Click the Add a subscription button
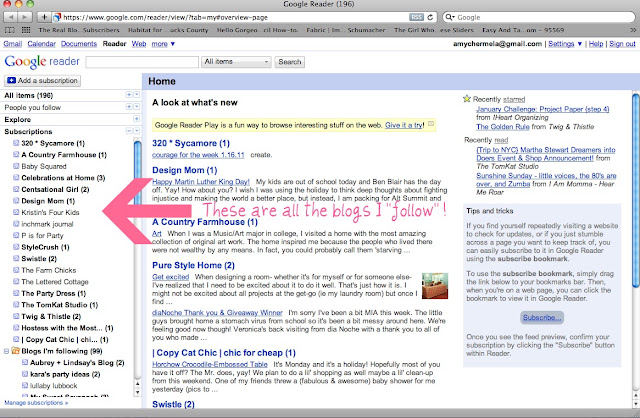 tap(42, 80)
